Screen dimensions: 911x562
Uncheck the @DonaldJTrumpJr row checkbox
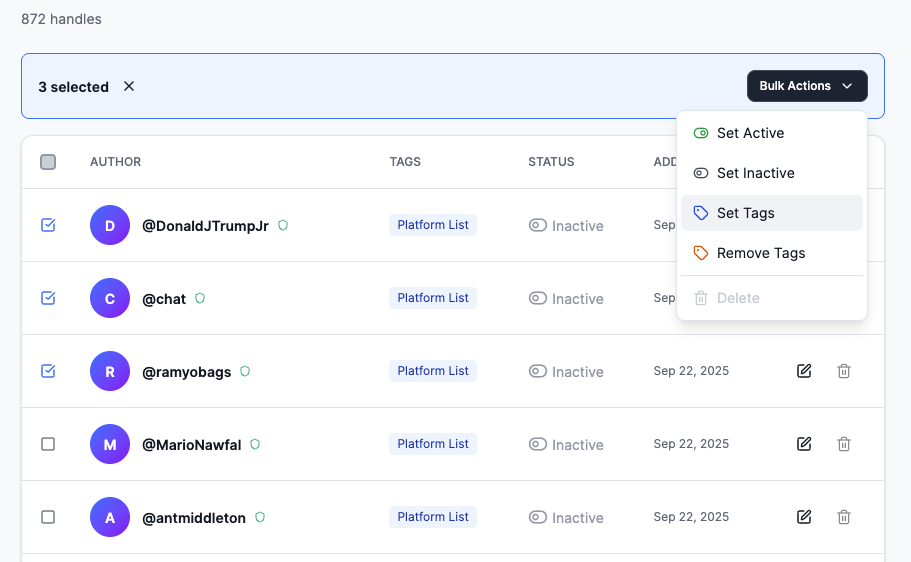point(48,225)
